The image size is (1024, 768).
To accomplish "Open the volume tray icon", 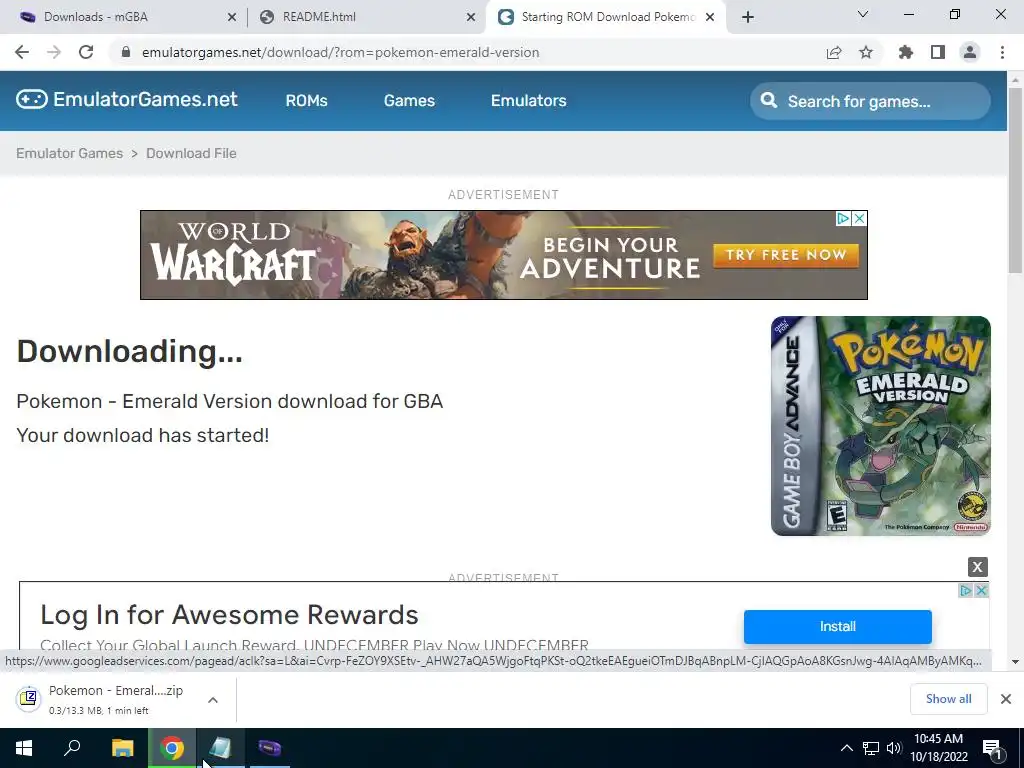I will [893, 748].
